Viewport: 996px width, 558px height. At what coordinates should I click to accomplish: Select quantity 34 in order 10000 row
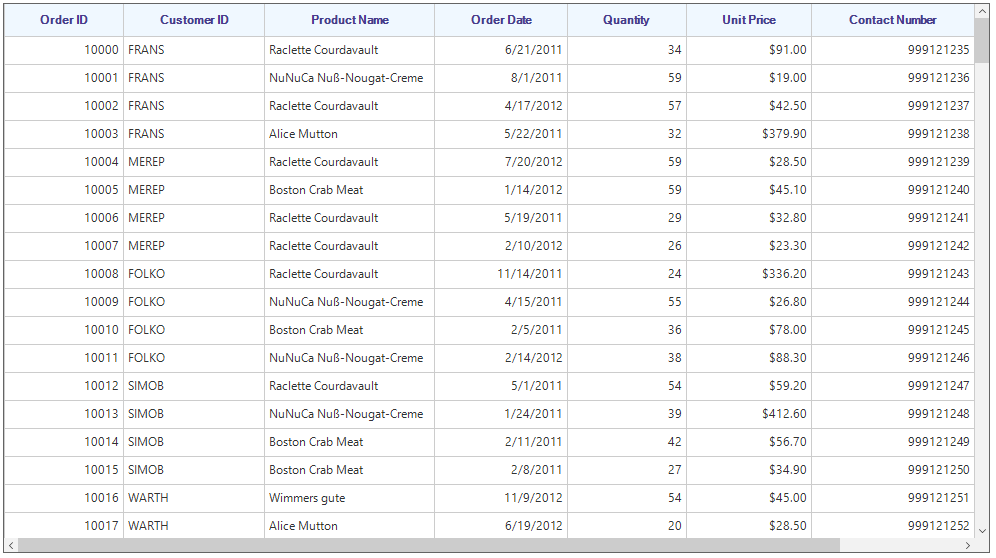[x=627, y=50]
